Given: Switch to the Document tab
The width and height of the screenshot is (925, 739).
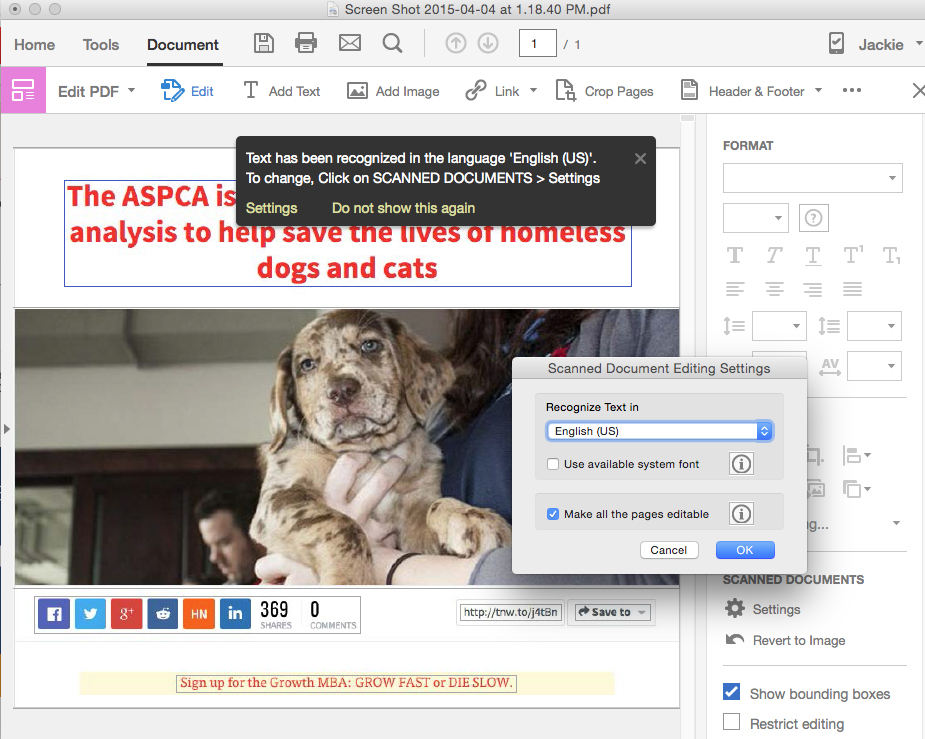Looking at the screenshot, I should click(x=183, y=44).
